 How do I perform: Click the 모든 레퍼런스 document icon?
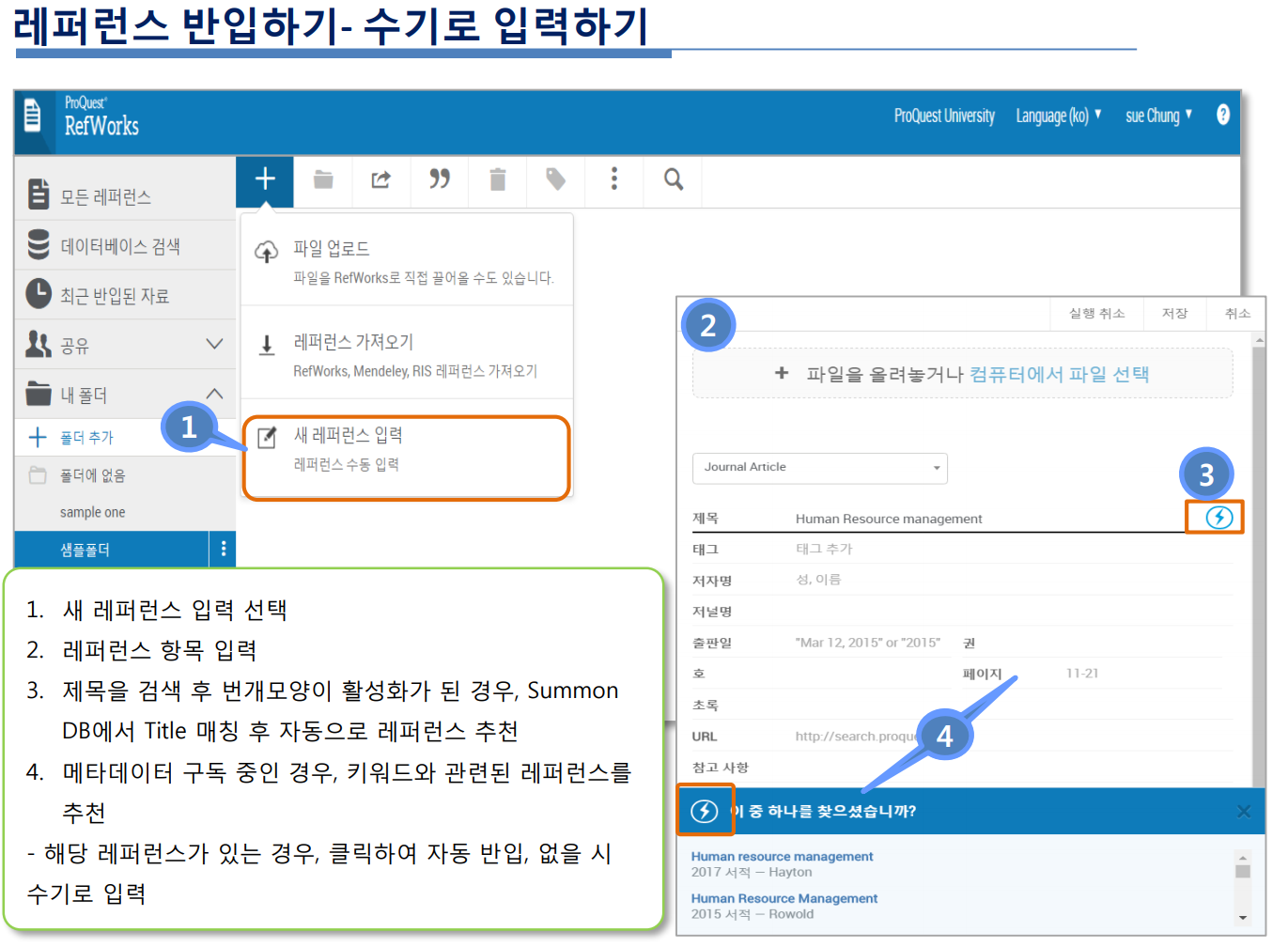[x=39, y=194]
